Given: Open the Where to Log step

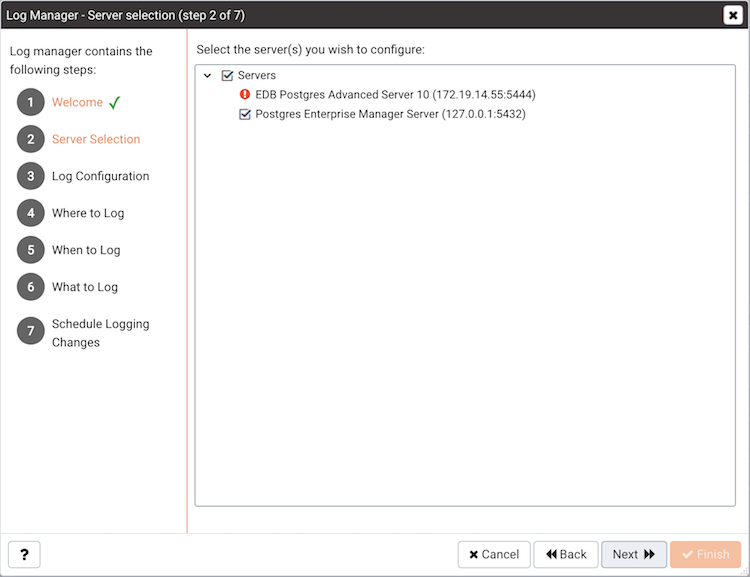Looking at the screenshot, I should (x=88, y=213).
